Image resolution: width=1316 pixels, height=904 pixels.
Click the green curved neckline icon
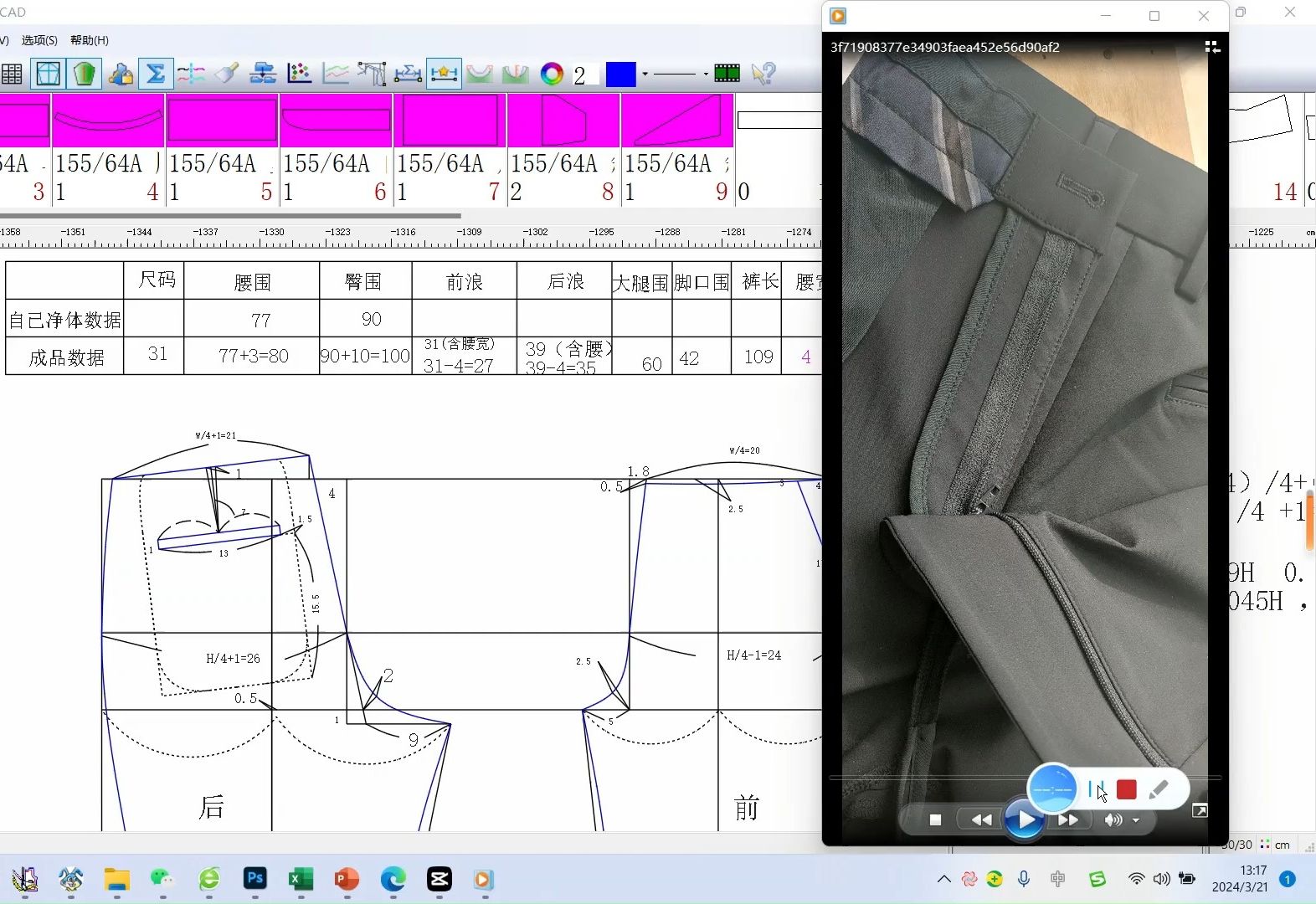[x=480, y=74]
